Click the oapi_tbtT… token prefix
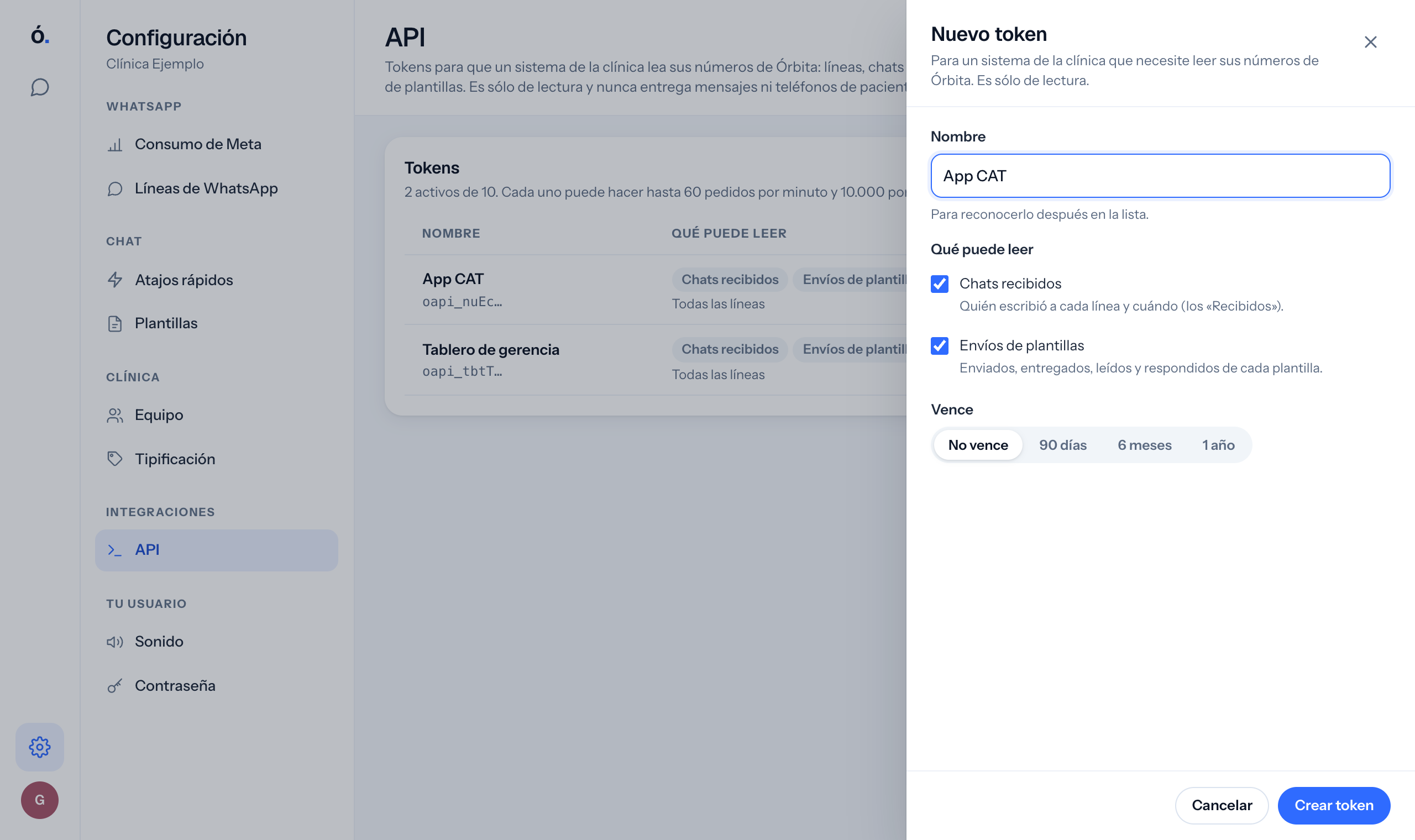This screenshot has height=840, width=1415. click(x=462, y=371)
